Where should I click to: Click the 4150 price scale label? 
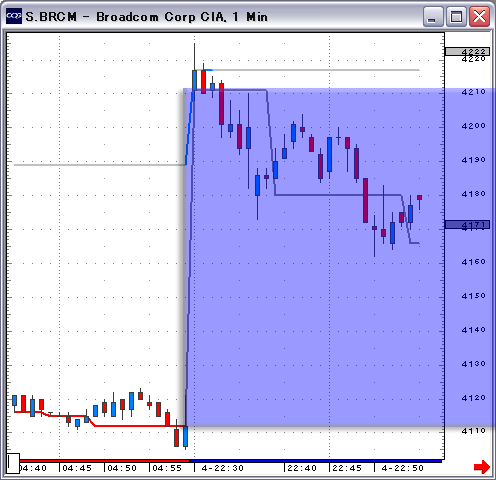coord(473,296)
